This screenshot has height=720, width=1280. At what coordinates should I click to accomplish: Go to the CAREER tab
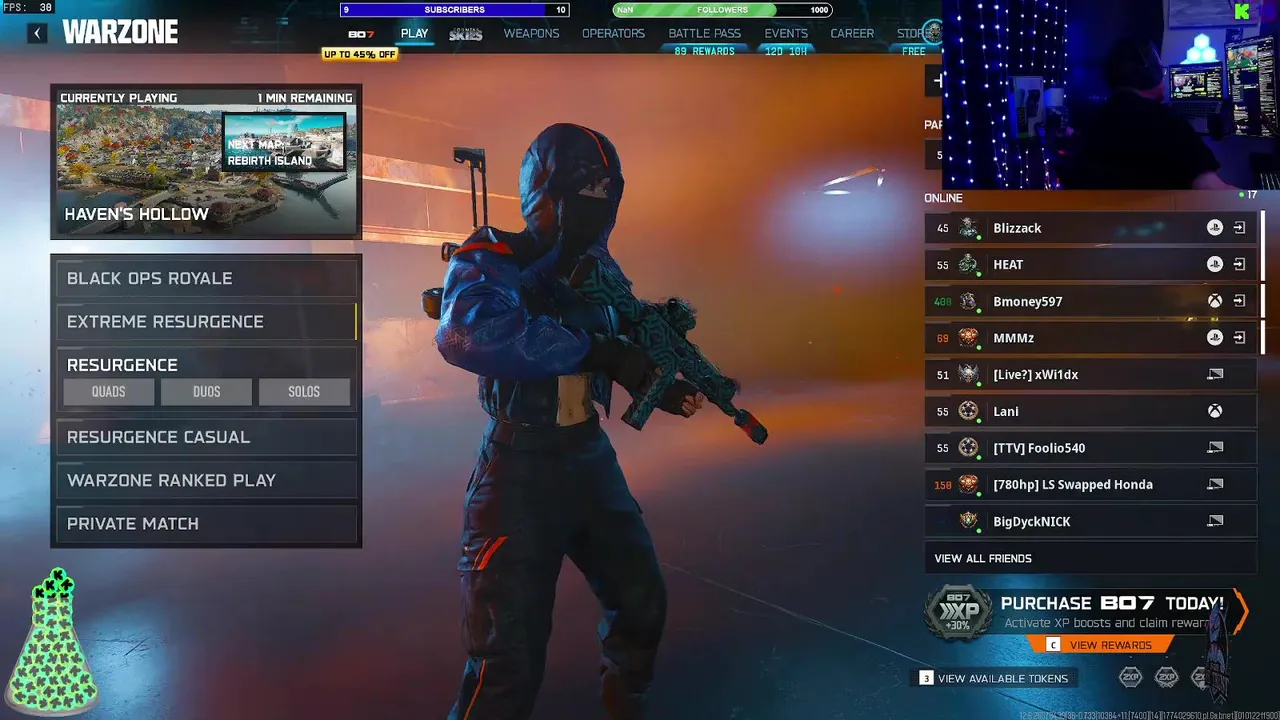[x=852, y=33]
